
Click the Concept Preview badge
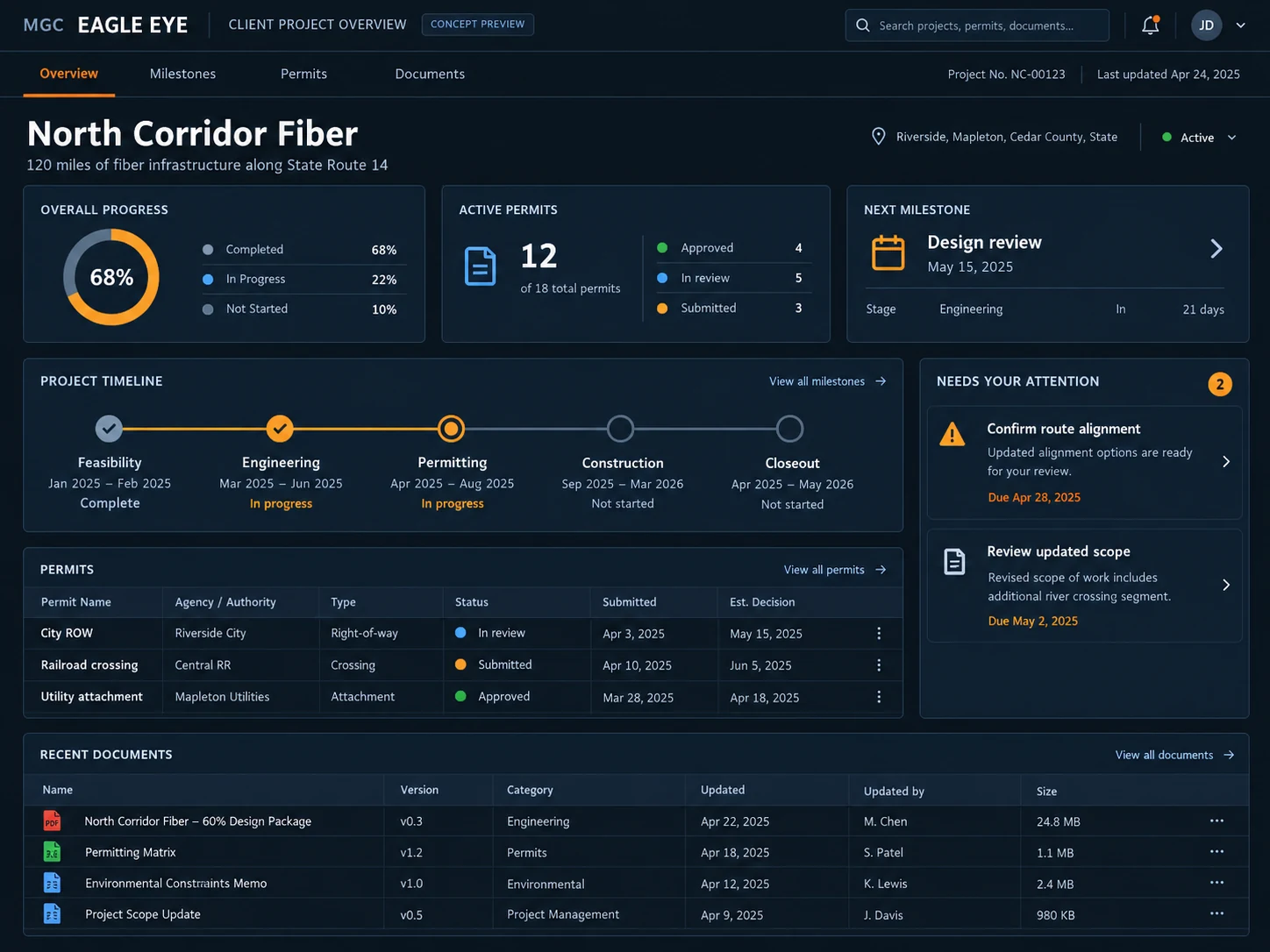tap(477, 25)
